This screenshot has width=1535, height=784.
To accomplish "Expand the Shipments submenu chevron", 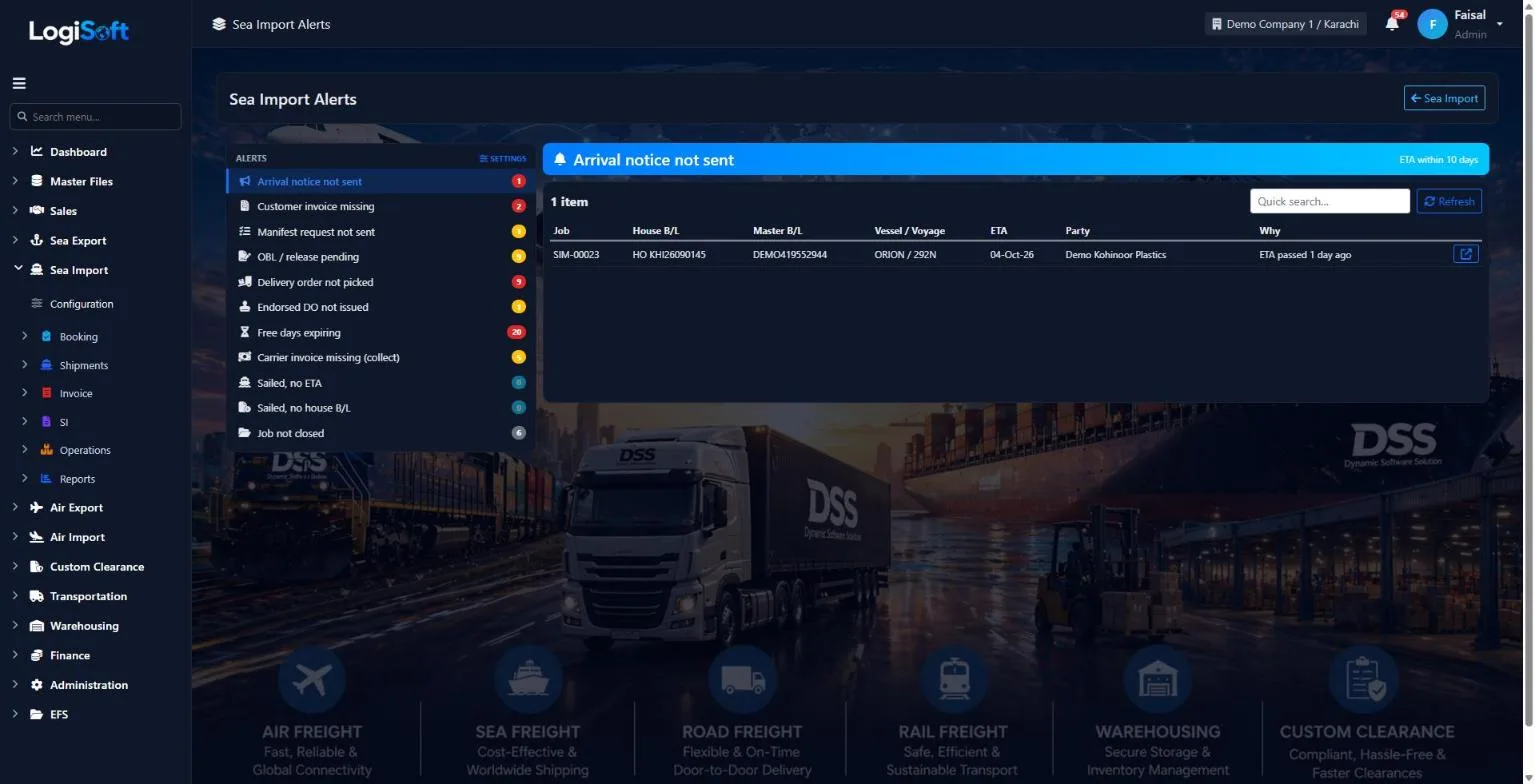I will (25, 365).
